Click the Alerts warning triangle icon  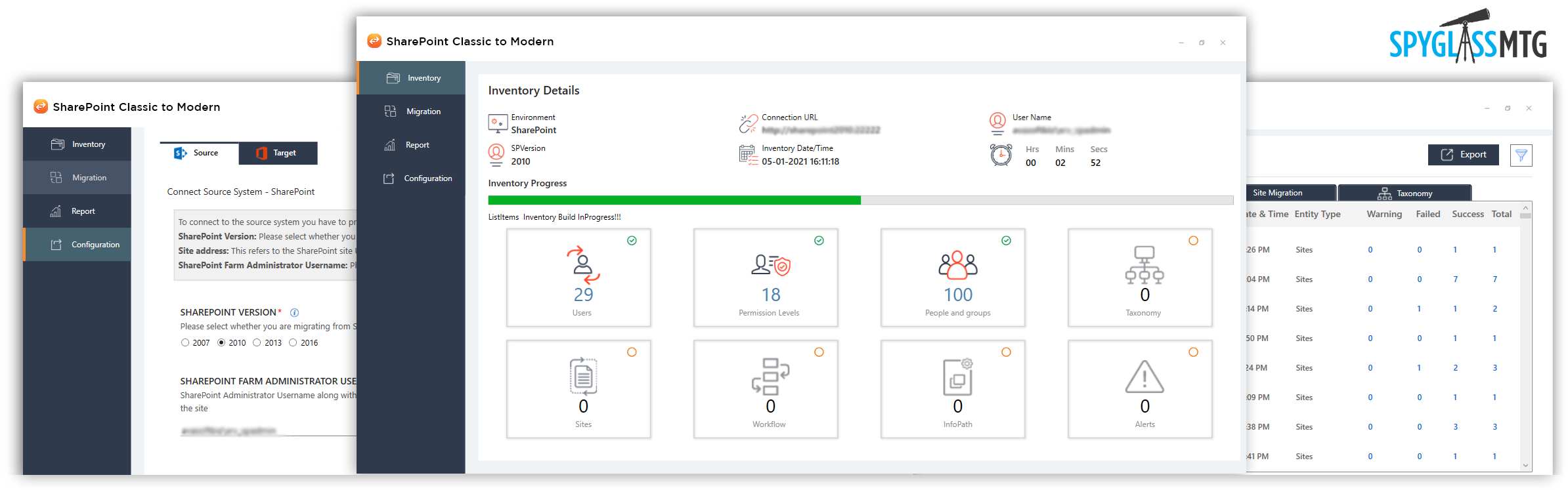[x=1144, y=377]
